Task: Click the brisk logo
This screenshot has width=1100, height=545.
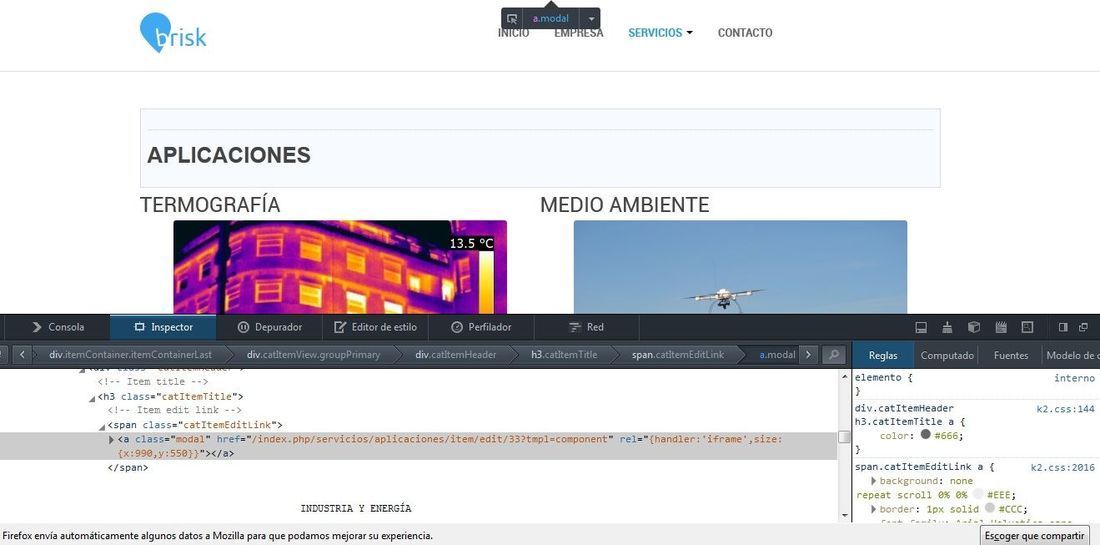Action: [173, 33]
